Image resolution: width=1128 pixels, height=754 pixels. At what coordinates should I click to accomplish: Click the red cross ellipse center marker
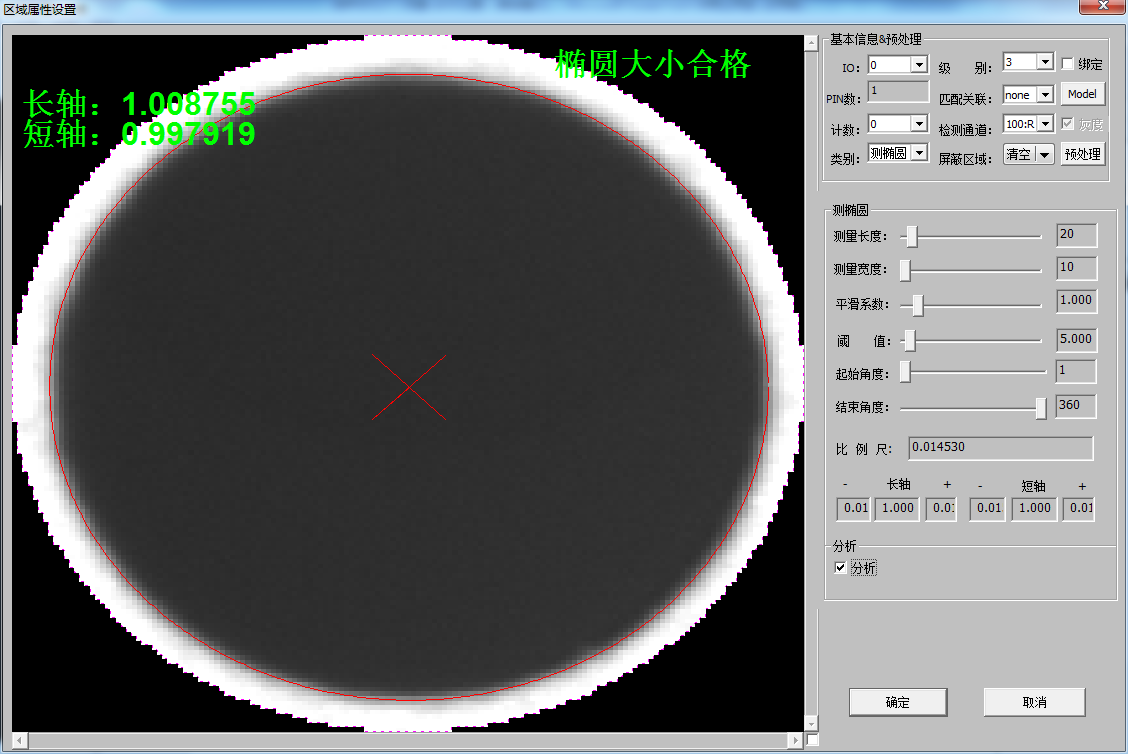point(409,387)
